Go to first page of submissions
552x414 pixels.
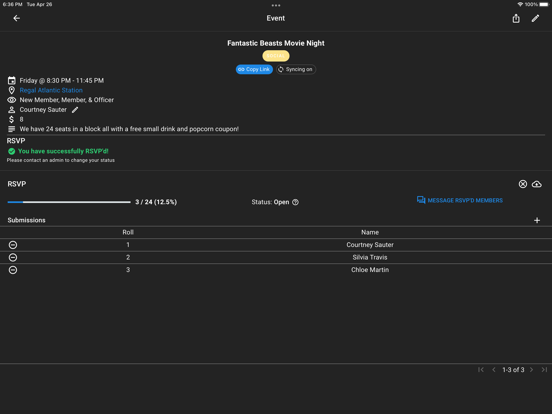[x=481, y=370]
